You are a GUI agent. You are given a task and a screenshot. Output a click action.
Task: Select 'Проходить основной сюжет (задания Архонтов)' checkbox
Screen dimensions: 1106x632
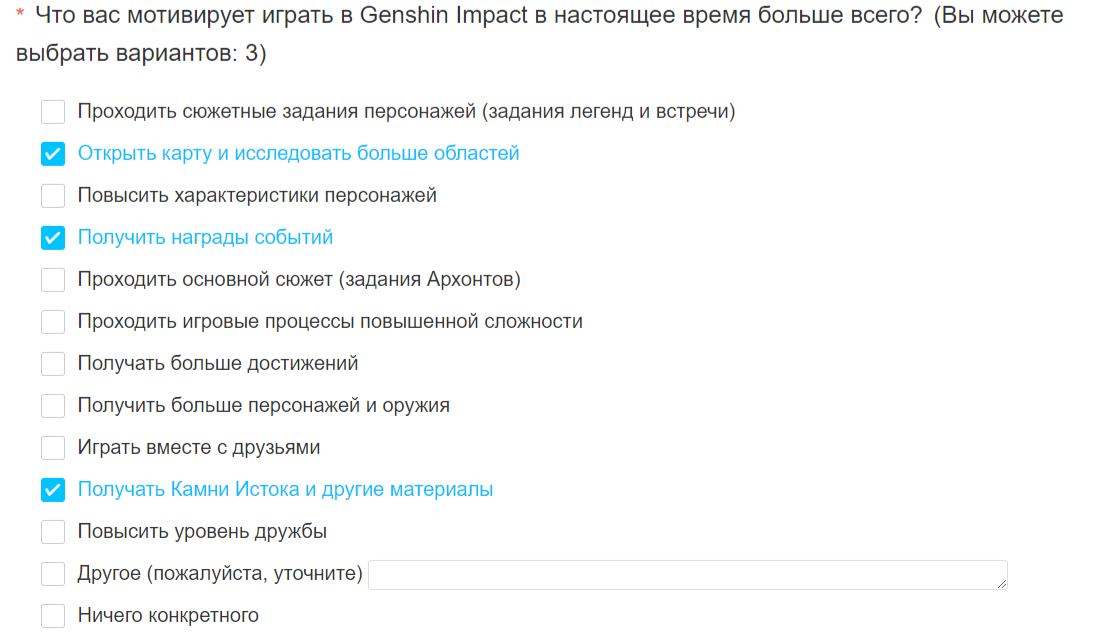(x=53, y=279)
